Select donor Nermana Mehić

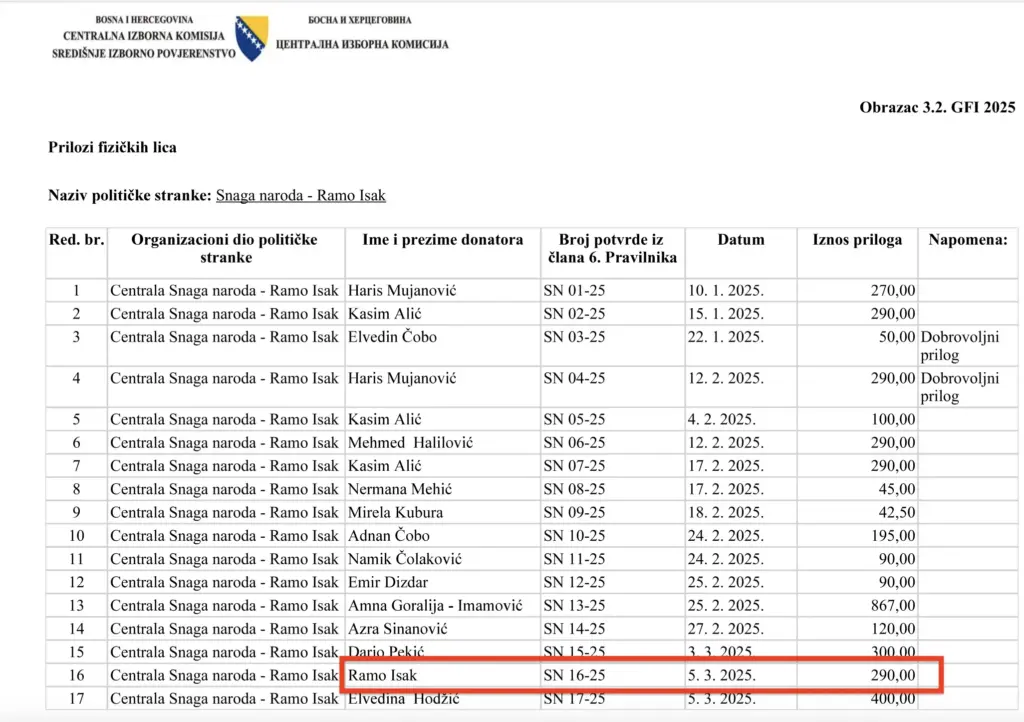(400, 490)
